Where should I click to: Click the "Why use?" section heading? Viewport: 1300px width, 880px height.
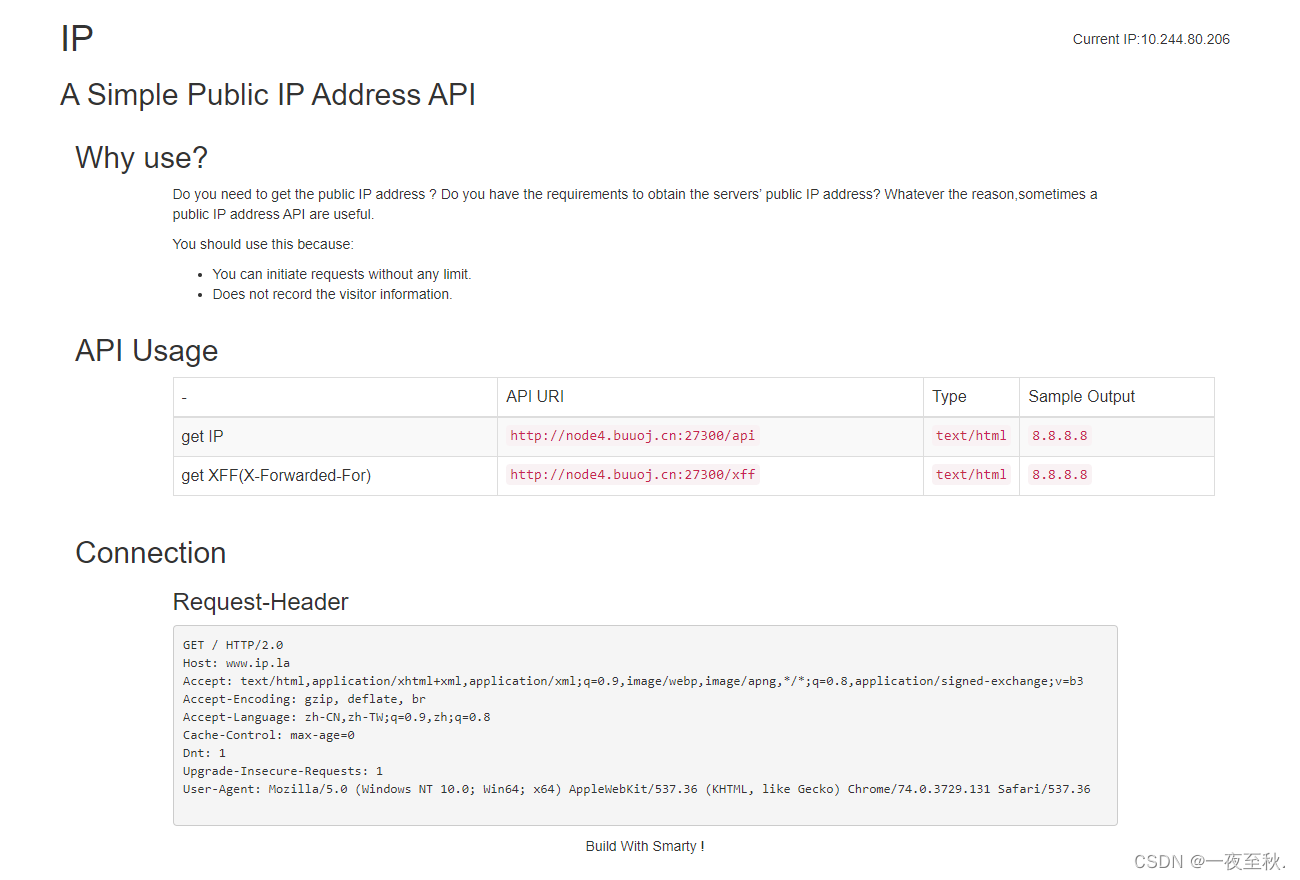(141, 158)
